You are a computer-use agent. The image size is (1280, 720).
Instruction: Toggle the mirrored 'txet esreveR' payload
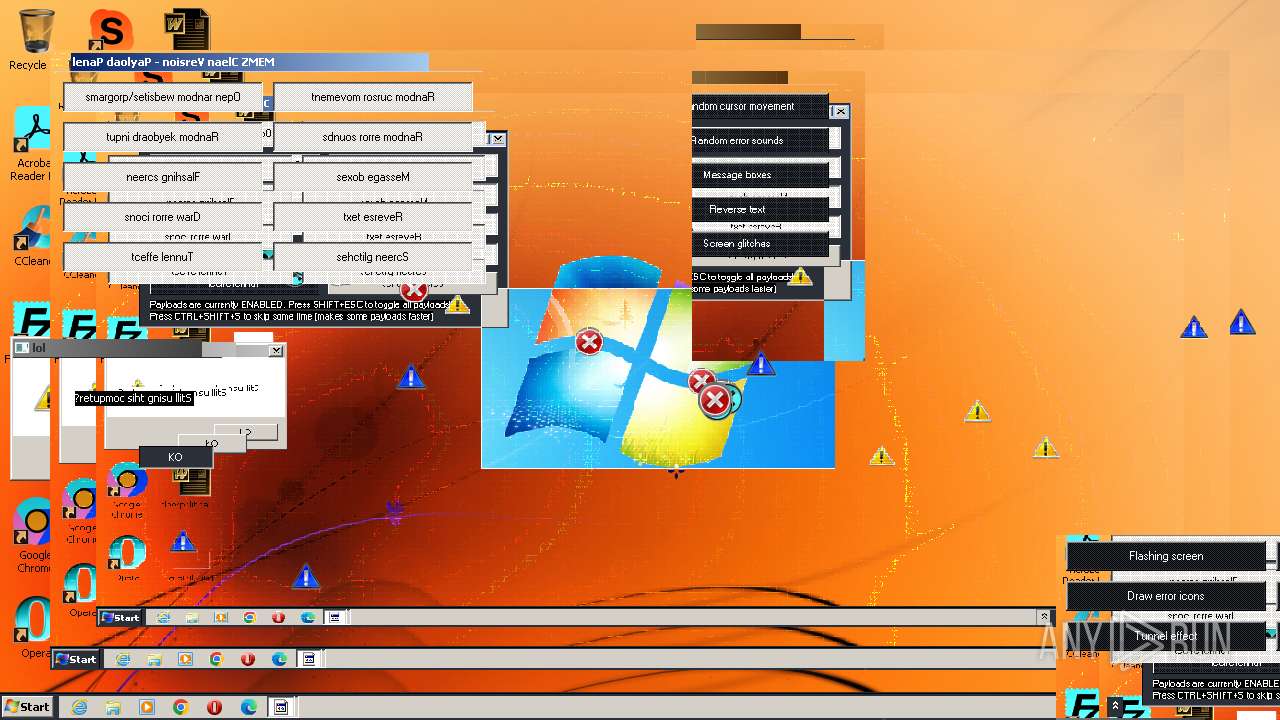[373, 217]
